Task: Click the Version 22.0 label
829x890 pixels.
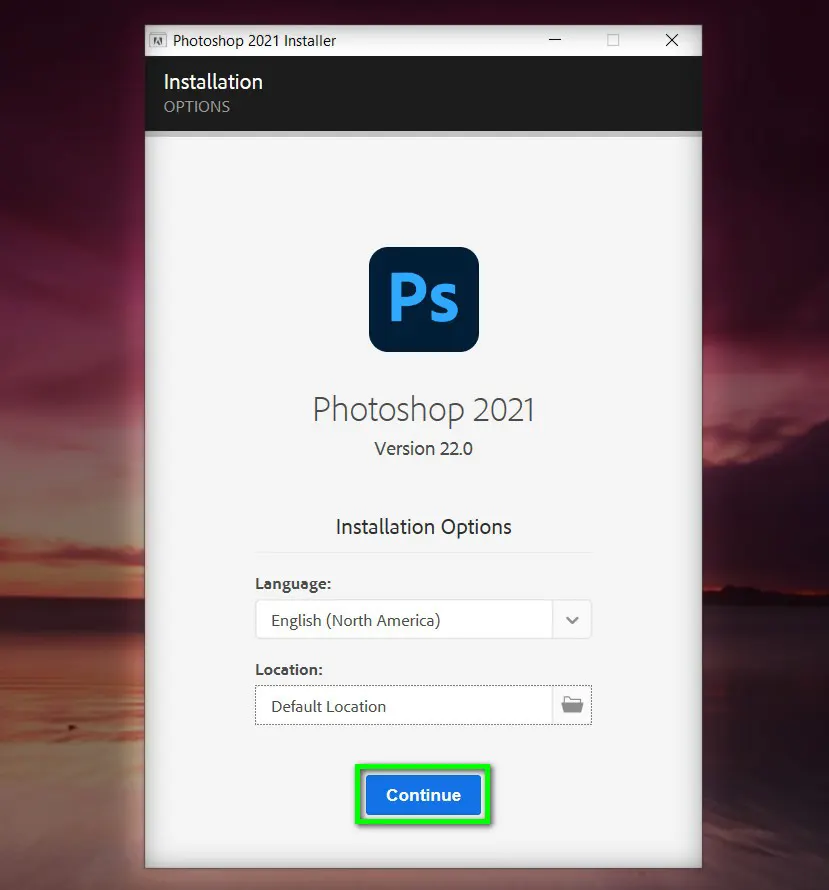Action: coord(423,448)
